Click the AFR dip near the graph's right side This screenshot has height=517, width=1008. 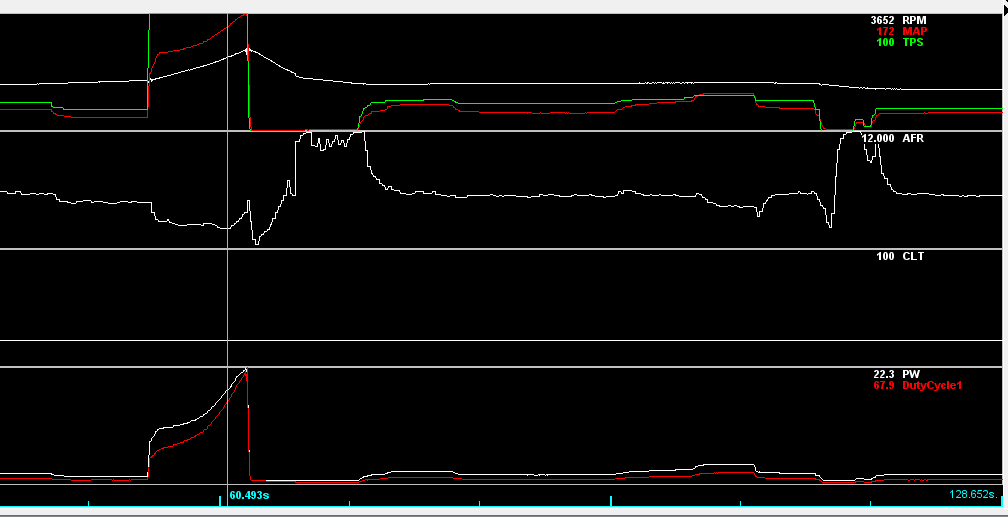tap(829, 226)
